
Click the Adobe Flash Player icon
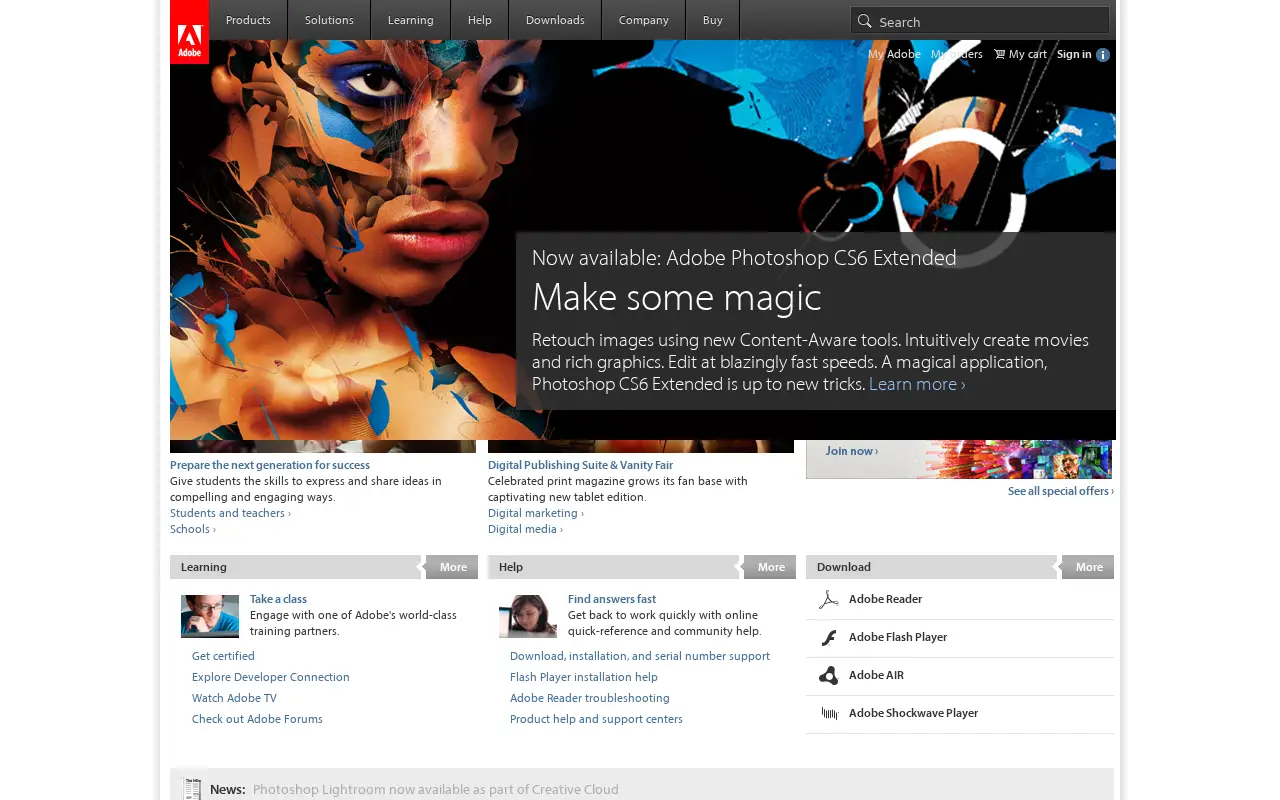828,638
